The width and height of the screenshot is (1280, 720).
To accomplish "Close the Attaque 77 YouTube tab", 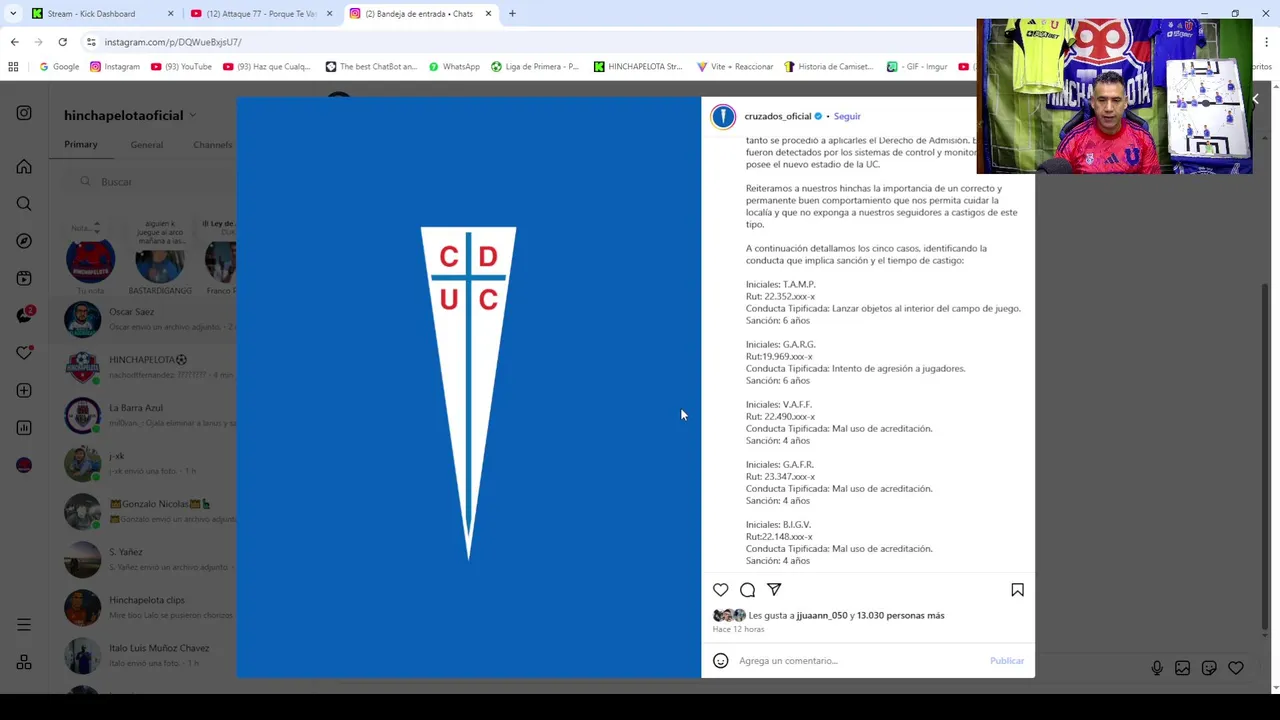I will click(329, 14).
